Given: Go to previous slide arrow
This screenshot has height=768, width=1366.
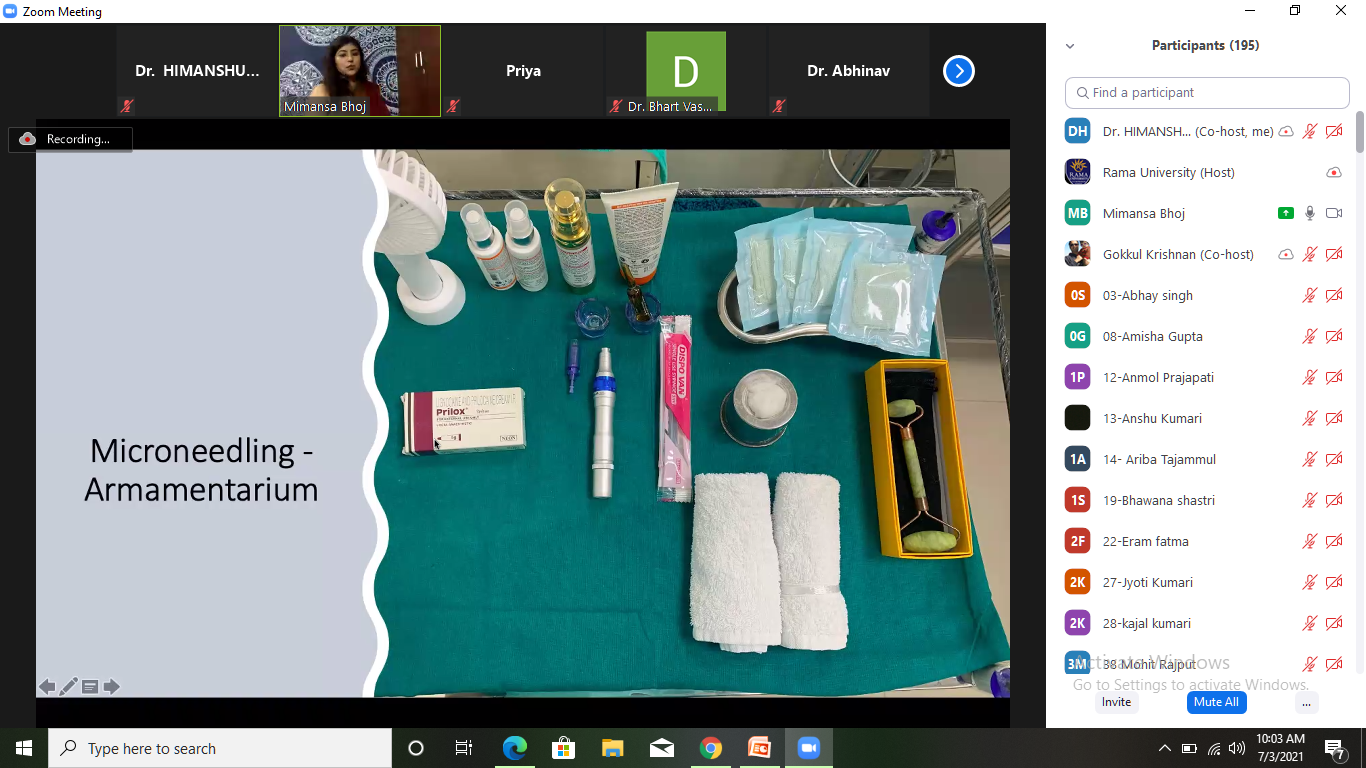Looking at the screenshot, I should coord(47,687).
